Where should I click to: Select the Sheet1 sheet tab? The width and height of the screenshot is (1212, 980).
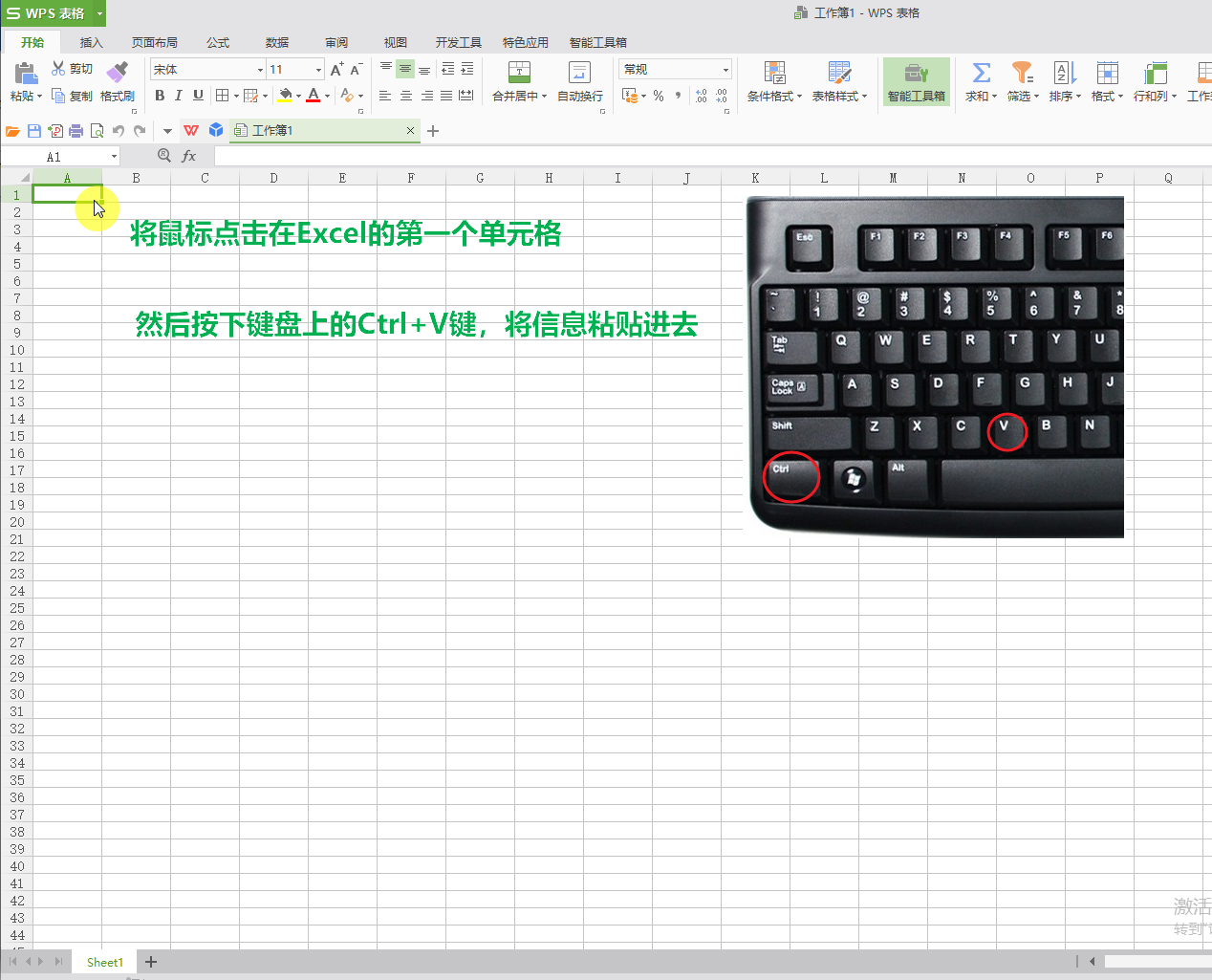105,962
